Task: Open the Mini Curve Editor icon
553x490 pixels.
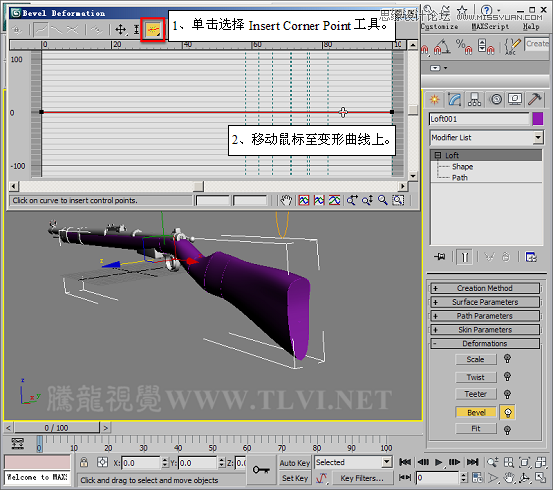Action: pyautogui.click(x=18, y=443)
